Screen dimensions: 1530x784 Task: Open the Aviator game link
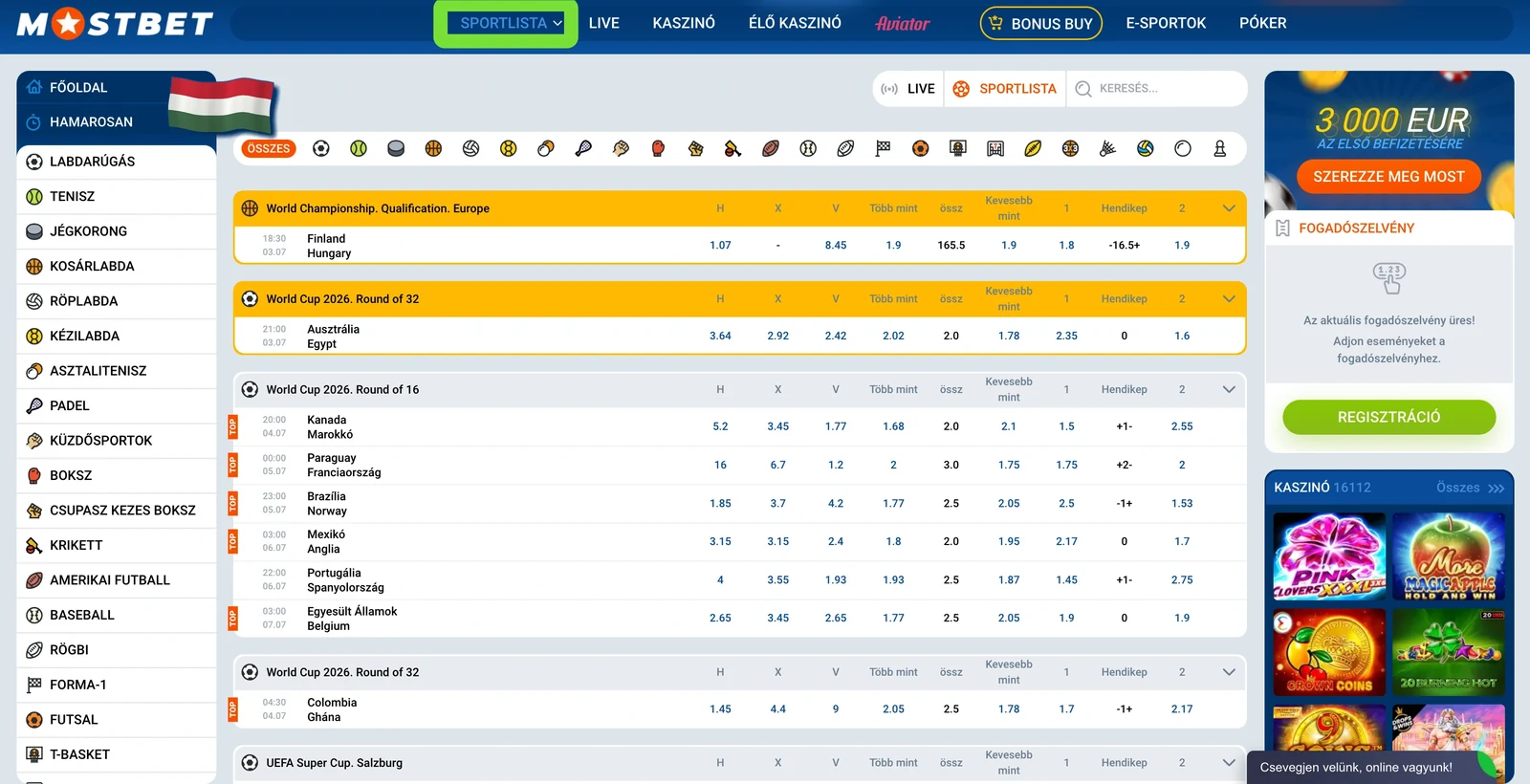[x=903, y=23]
